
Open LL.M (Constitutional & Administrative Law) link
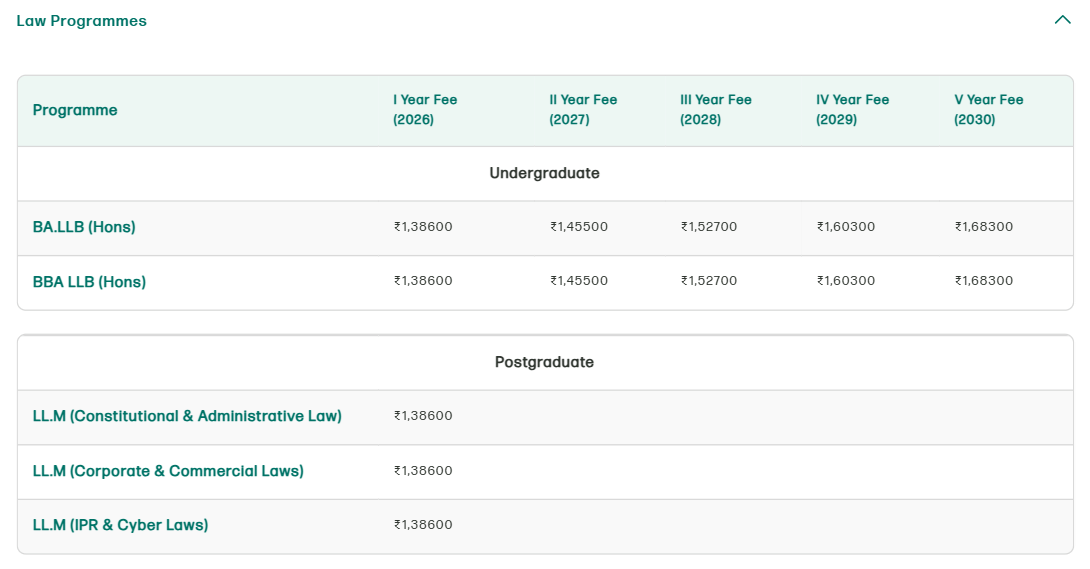(x=187, y=416)
